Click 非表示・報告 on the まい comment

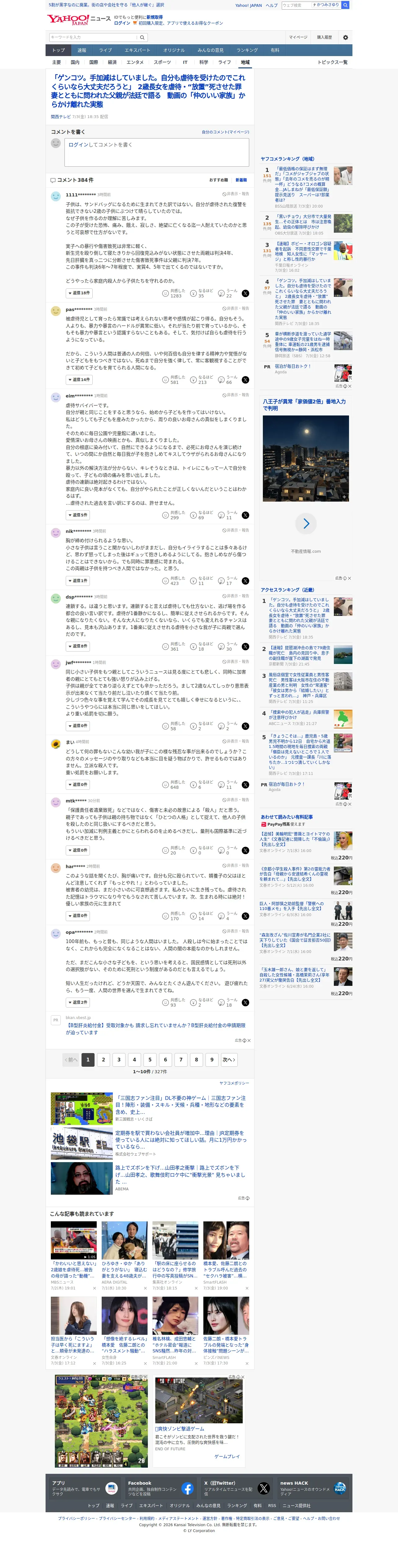tap(236, 741)
